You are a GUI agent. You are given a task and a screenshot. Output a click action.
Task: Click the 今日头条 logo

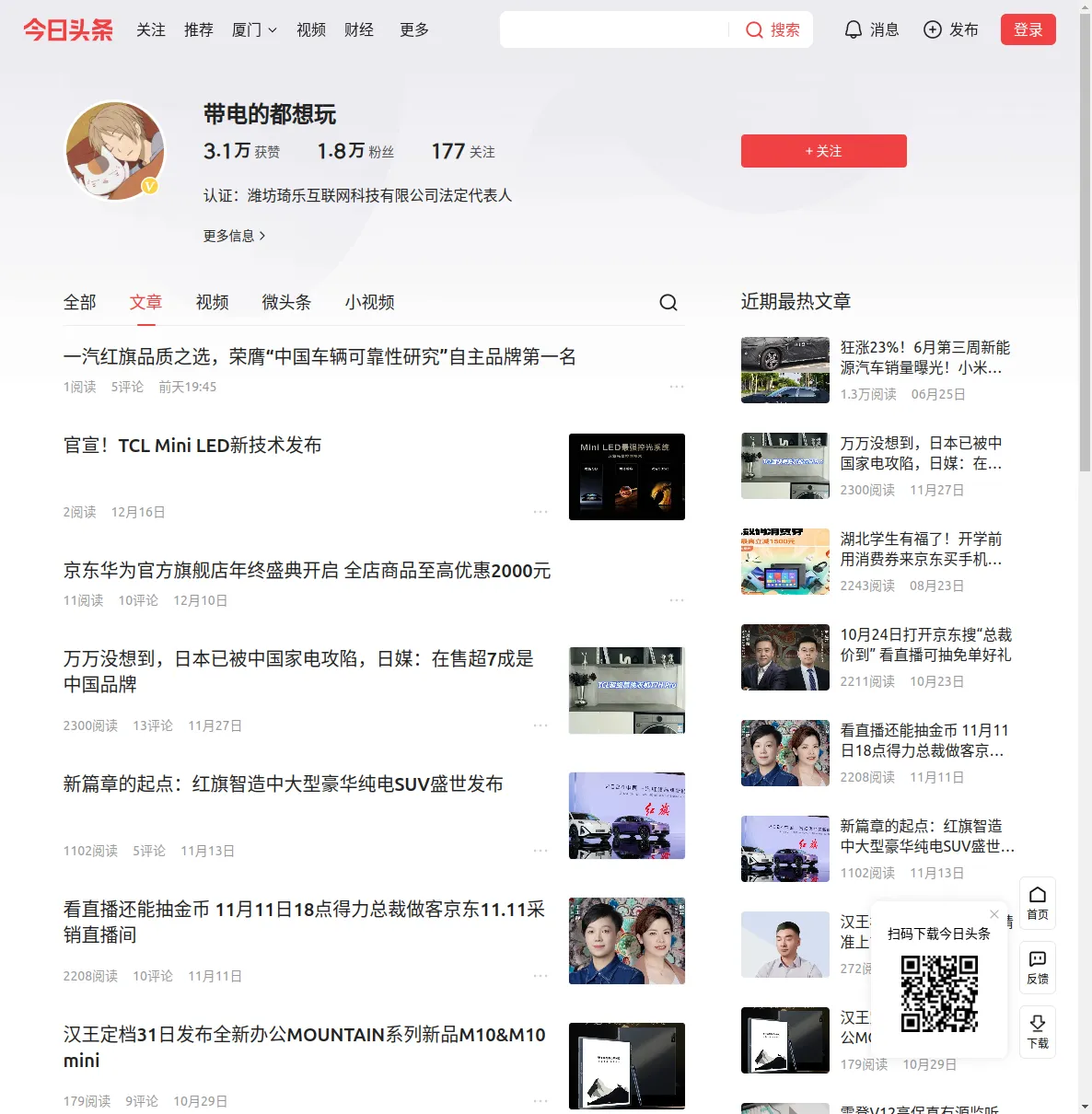pyautogui.click(x=68, y=29)
